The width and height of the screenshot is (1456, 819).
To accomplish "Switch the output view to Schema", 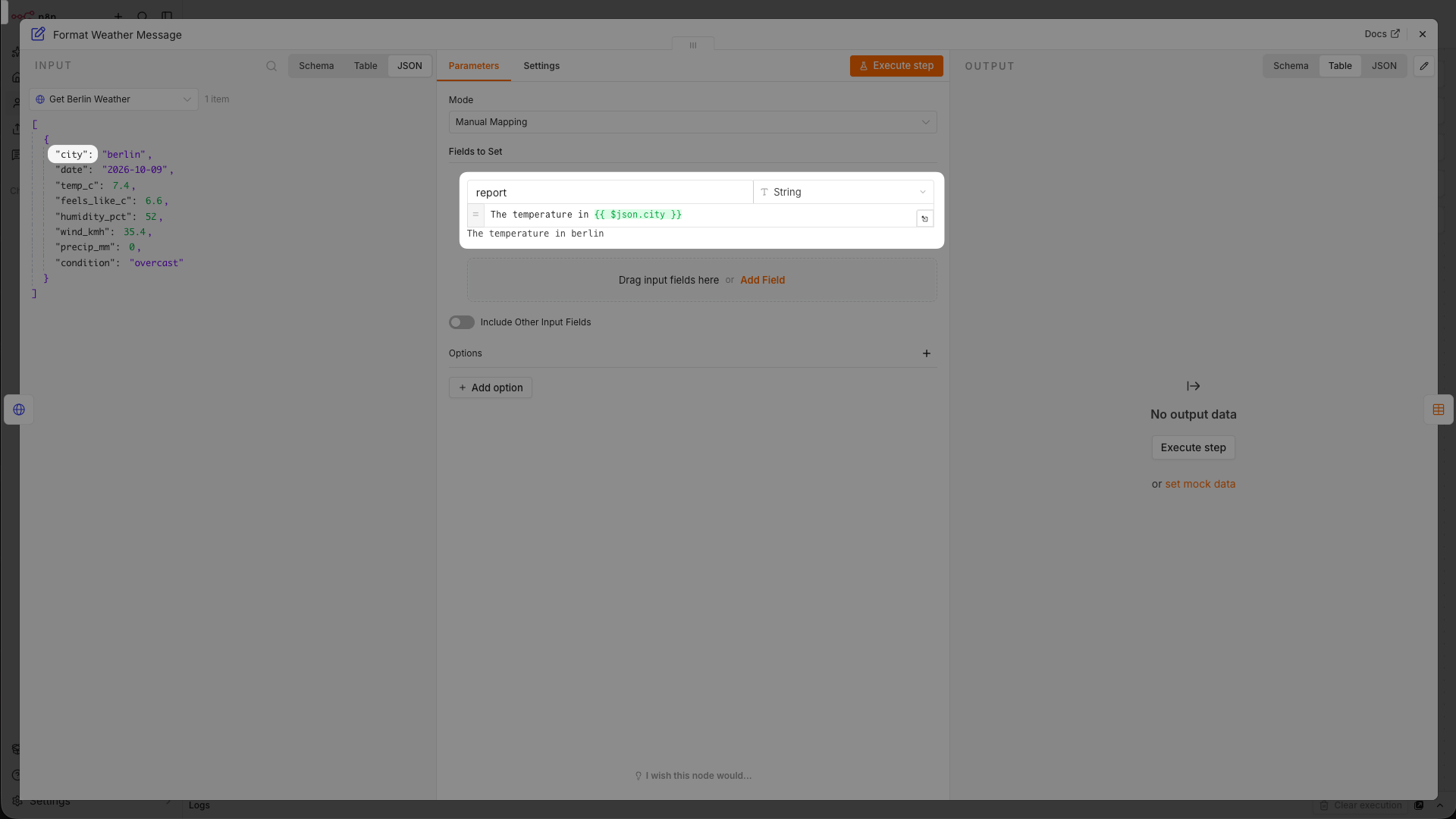I will 1291,66.
